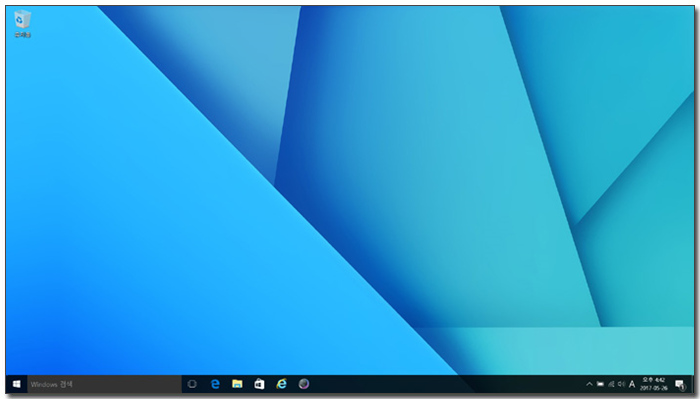Open the battery status tray icon
The width and height of the screenshot is (700, 399).
tap(600, 384)
